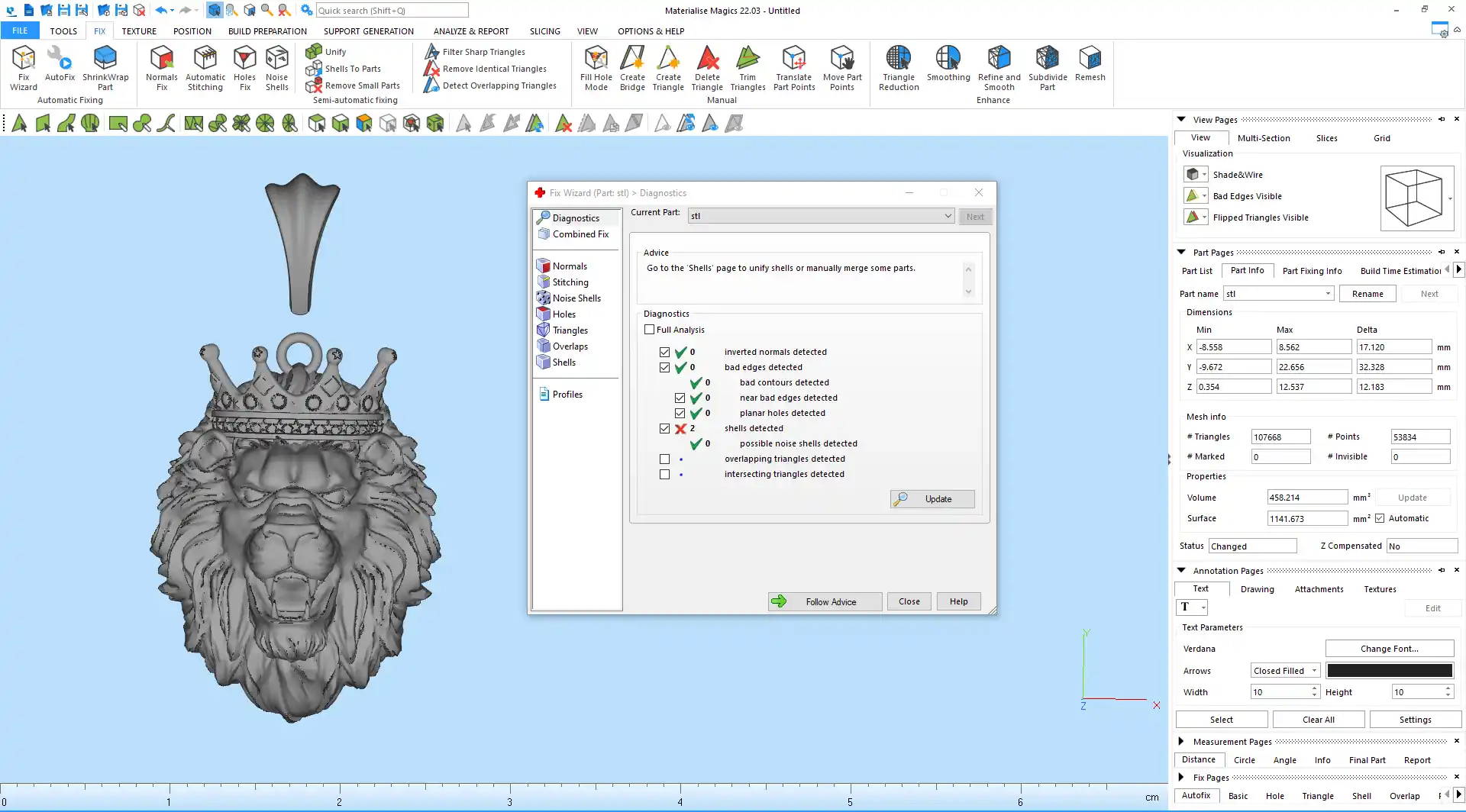Screen dimensions: 1466x812
Task: Increase annotation Width stepper
Action: (x=1315, y=688)
